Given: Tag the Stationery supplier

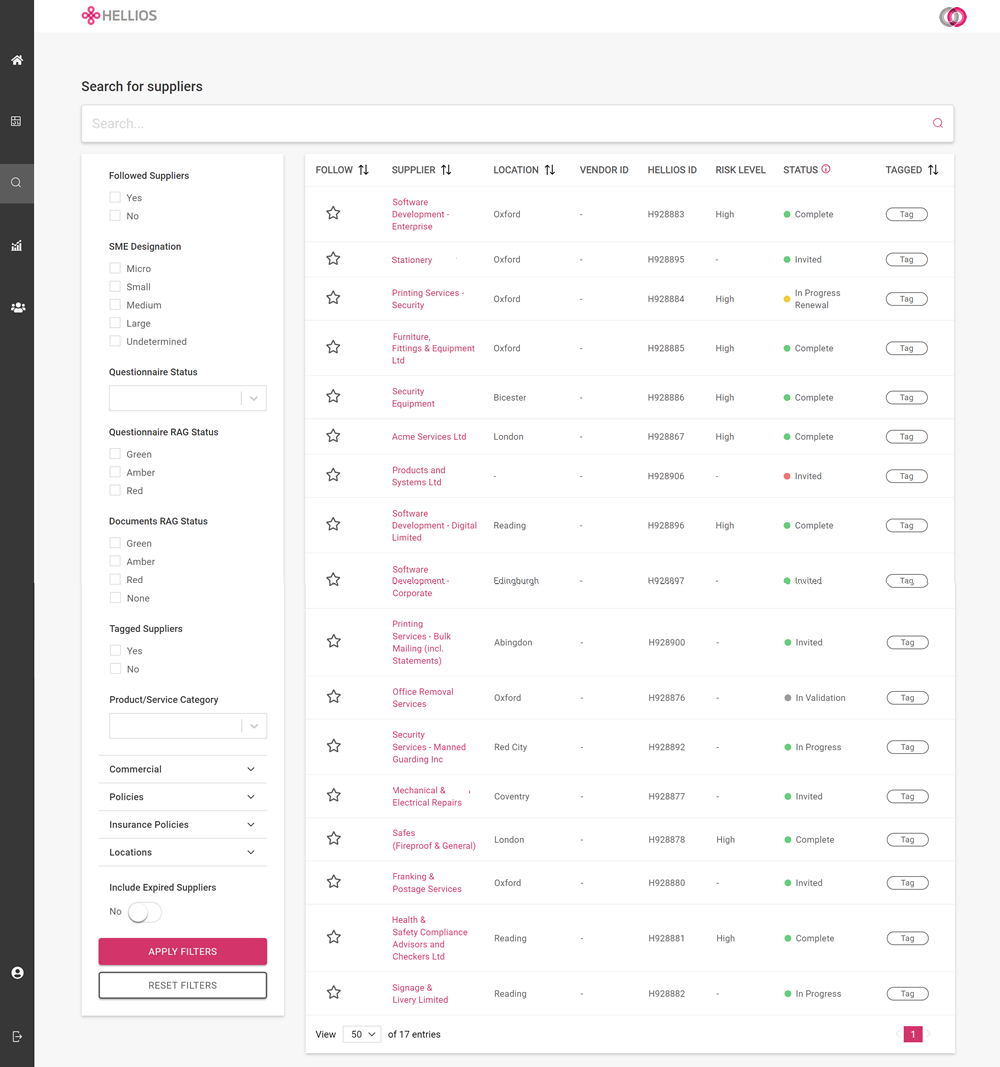Looking at the screenshot, I should [x=907, y=259].
